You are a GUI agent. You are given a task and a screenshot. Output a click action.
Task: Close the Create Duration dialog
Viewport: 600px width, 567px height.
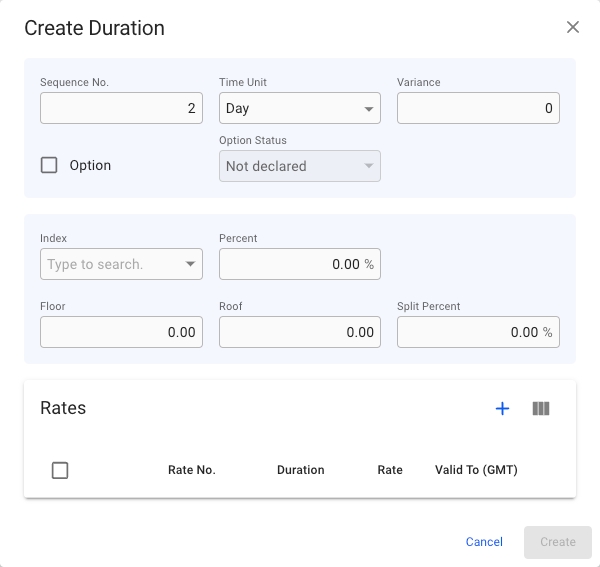(x=573, y=27)
